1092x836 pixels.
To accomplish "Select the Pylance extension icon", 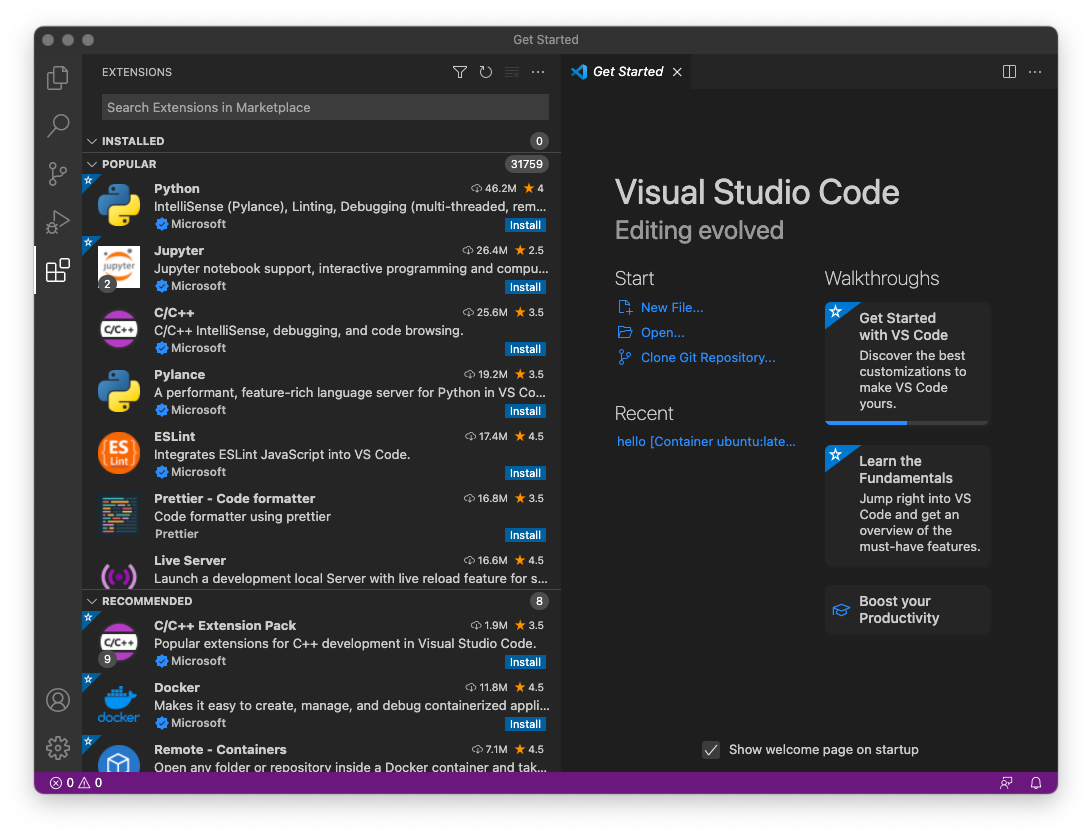I will [x=119, y=392].
